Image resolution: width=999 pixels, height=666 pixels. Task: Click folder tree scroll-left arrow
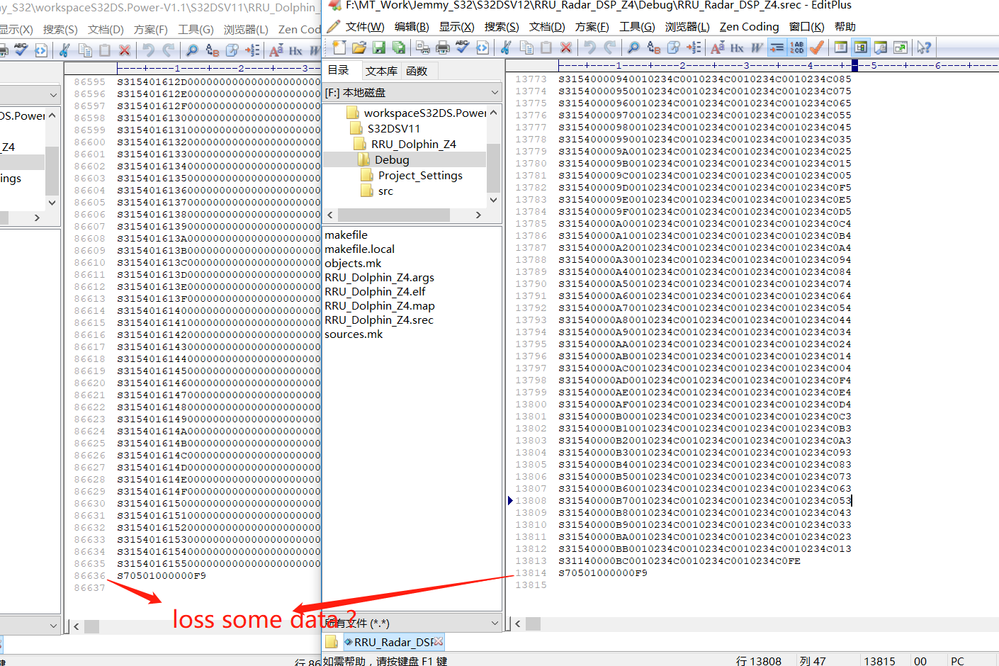click(330, 215)
